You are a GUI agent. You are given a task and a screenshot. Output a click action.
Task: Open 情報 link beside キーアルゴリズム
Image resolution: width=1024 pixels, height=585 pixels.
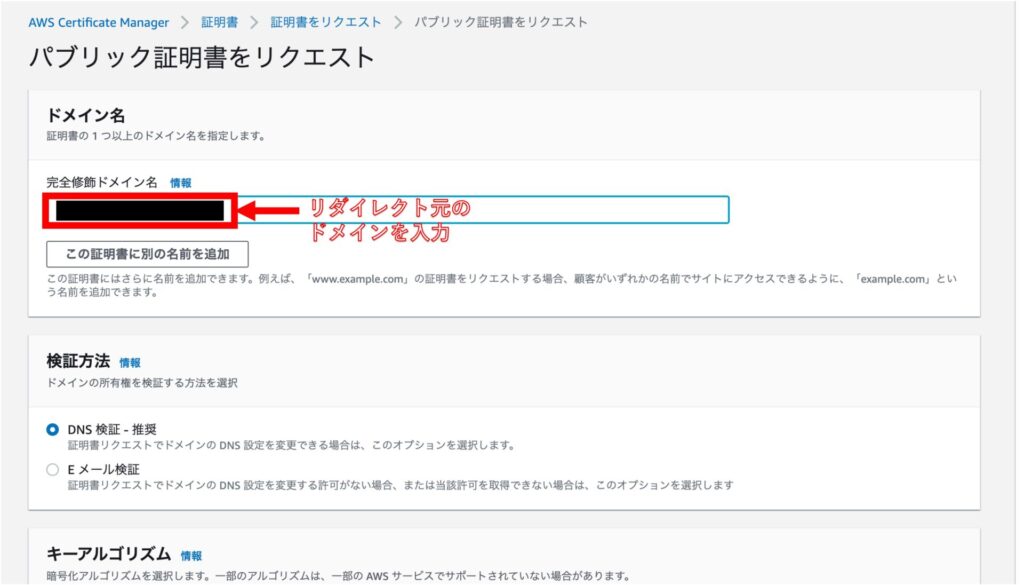pos(191,556)
